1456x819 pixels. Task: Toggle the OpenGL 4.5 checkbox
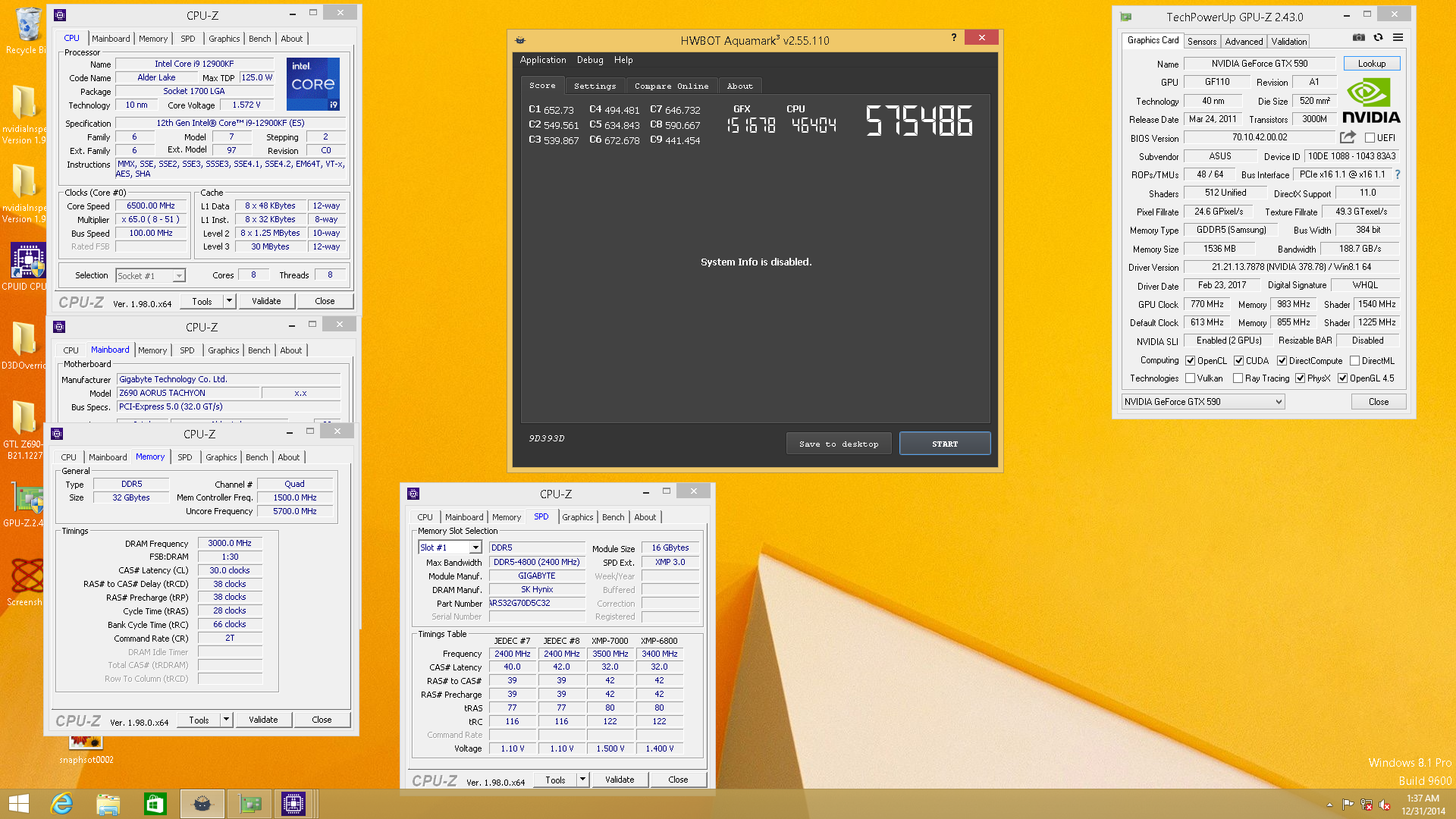pos(1343,378)
